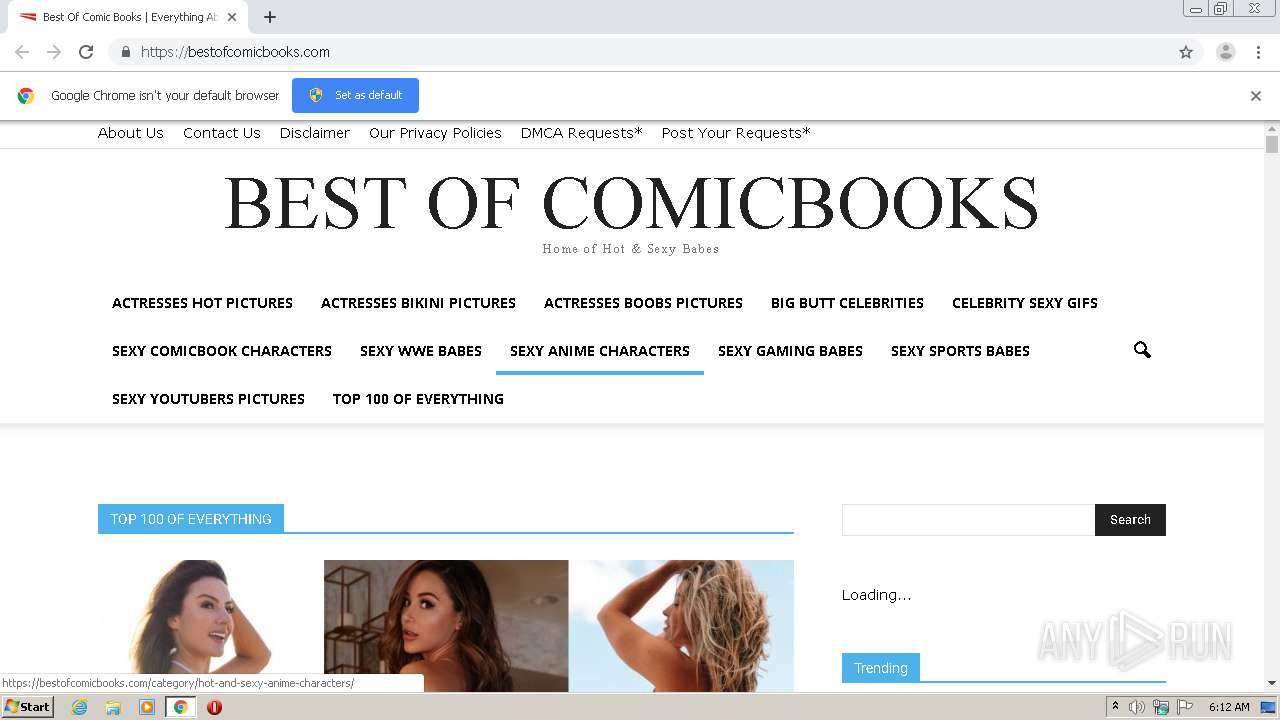Click the BEST OF COMICBOOKS site logo
This screenshot has width=1280, height=720.
coord(631,203)
